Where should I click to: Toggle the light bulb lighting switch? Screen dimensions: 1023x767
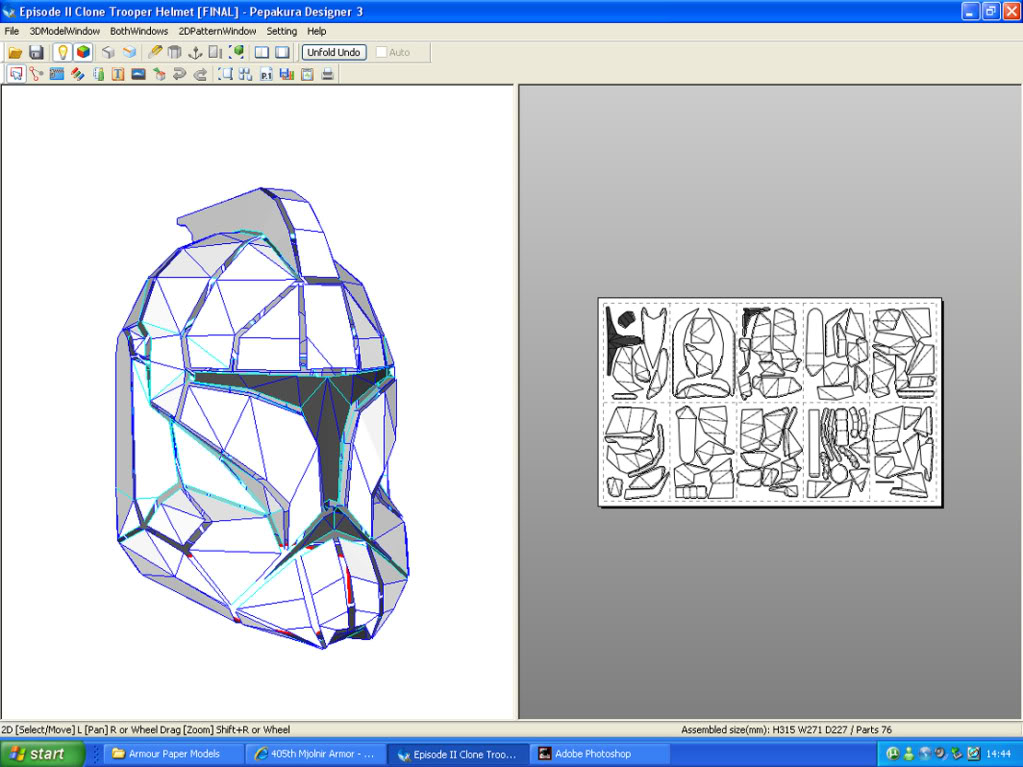click(x=63, y=52)
